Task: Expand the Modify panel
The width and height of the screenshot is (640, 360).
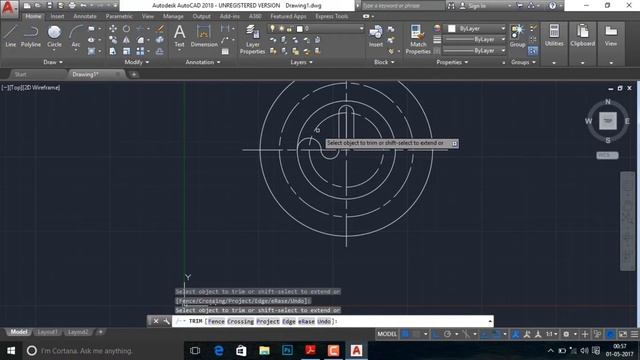Action: 137,62
